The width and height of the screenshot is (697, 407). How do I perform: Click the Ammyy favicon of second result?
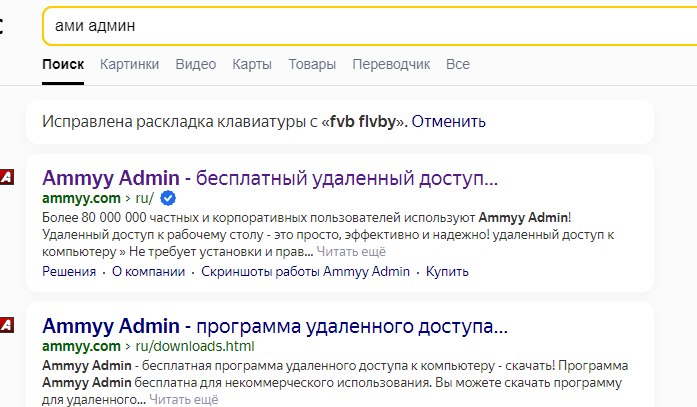coord(7,325)
